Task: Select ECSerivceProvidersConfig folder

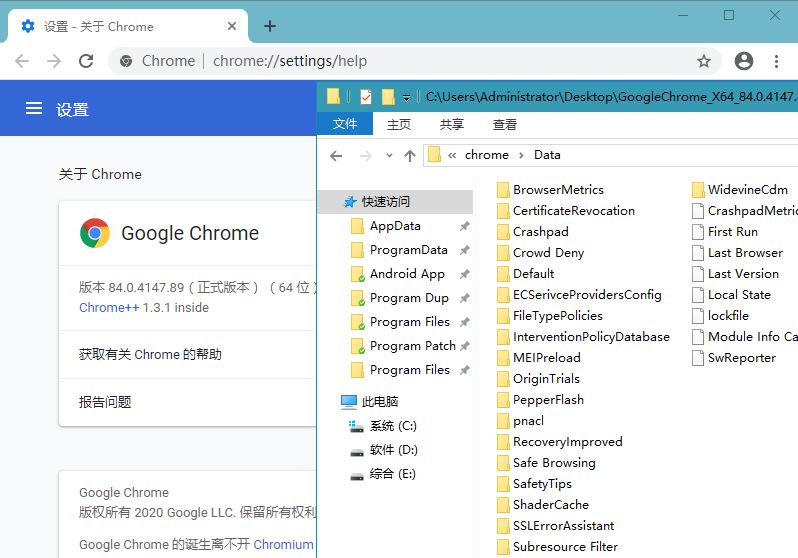Action: (x=579, y=294)
